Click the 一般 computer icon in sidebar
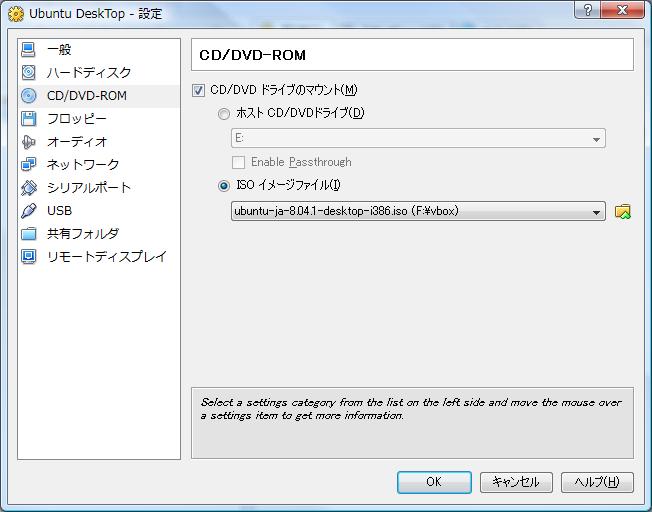652x512 pixels. pos(28,49)
